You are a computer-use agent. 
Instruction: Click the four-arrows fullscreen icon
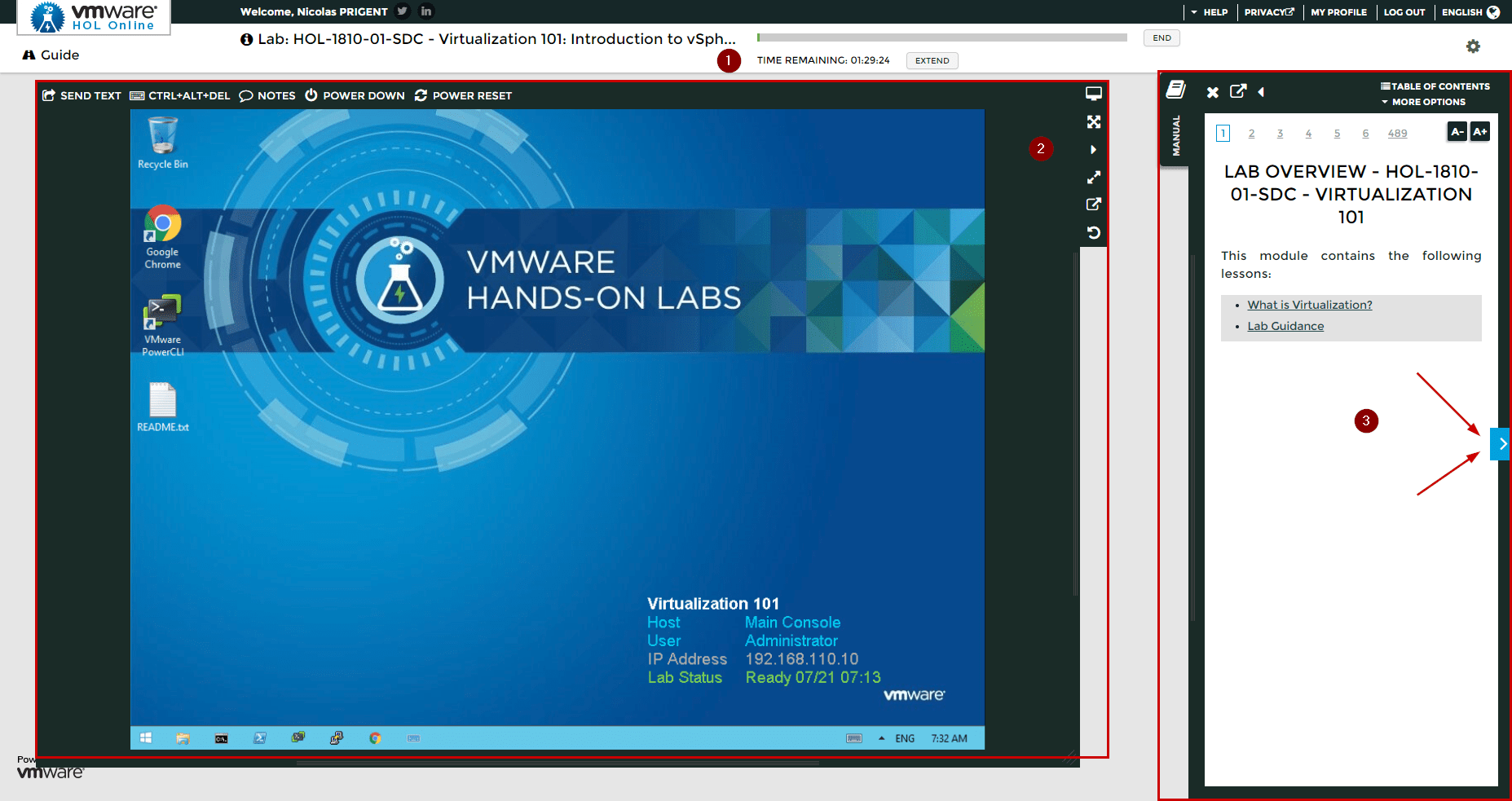coord(1094,121)
